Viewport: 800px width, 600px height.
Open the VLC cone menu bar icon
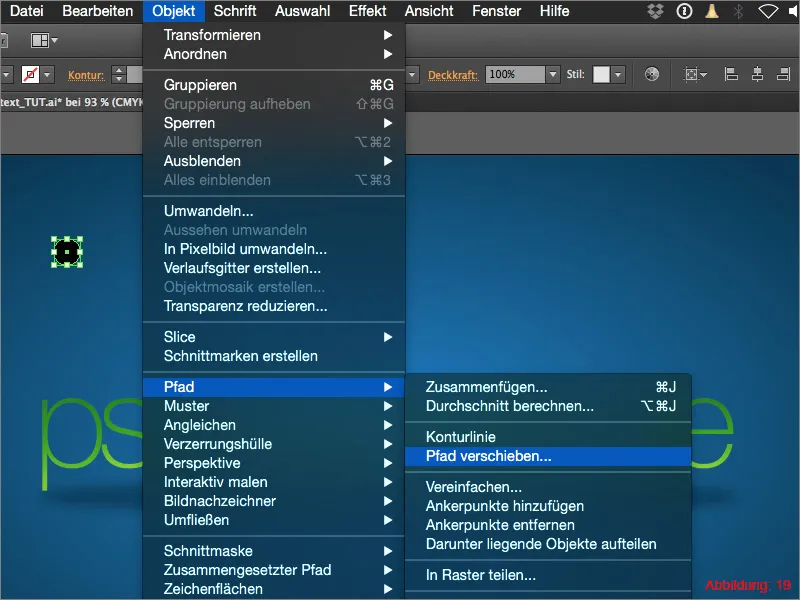pos(712,11)
